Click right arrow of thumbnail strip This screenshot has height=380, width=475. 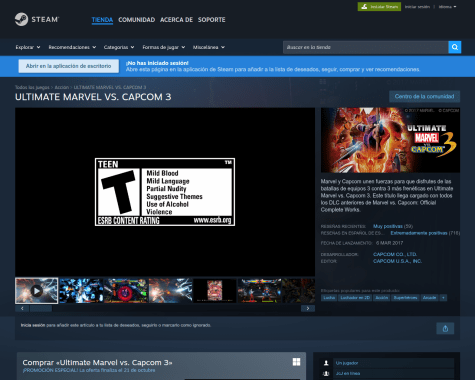pos(308,308)
